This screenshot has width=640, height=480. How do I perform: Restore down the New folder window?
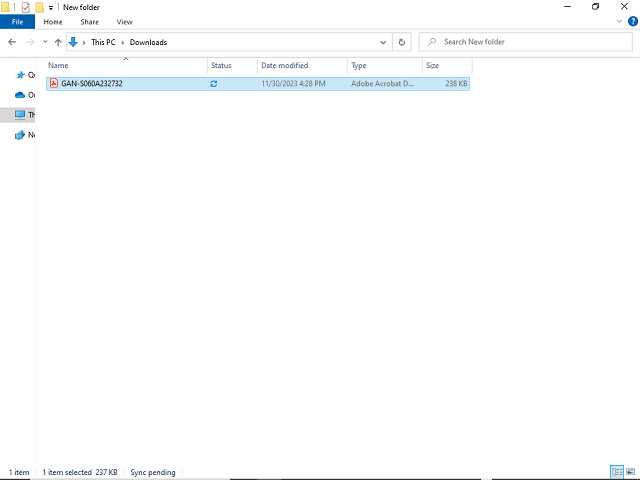(x=596, y=7)
